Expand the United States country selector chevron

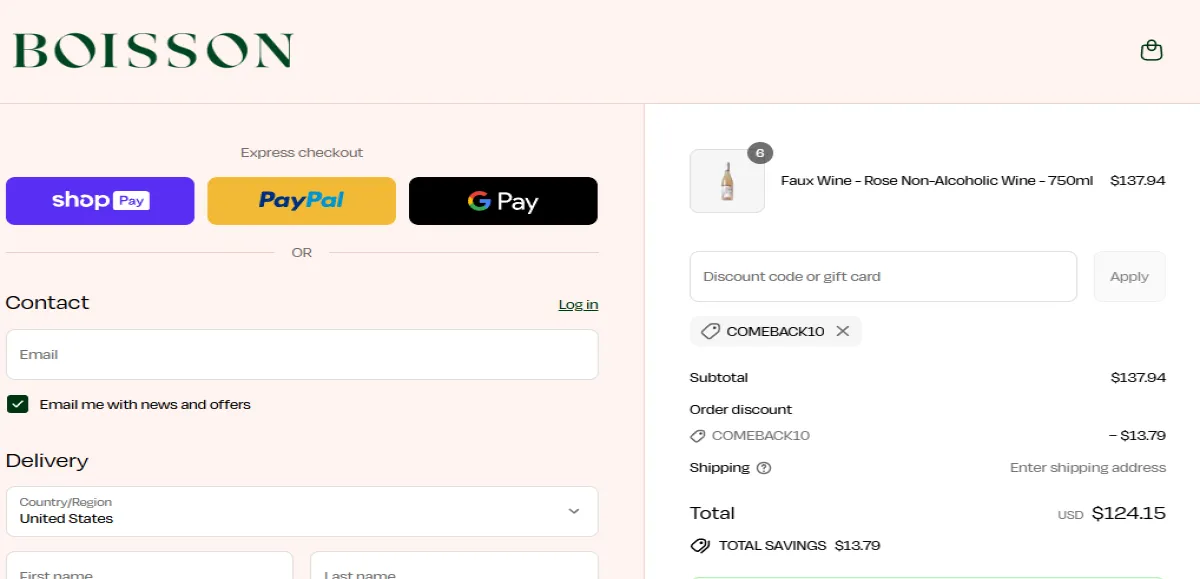pos(574,511)
